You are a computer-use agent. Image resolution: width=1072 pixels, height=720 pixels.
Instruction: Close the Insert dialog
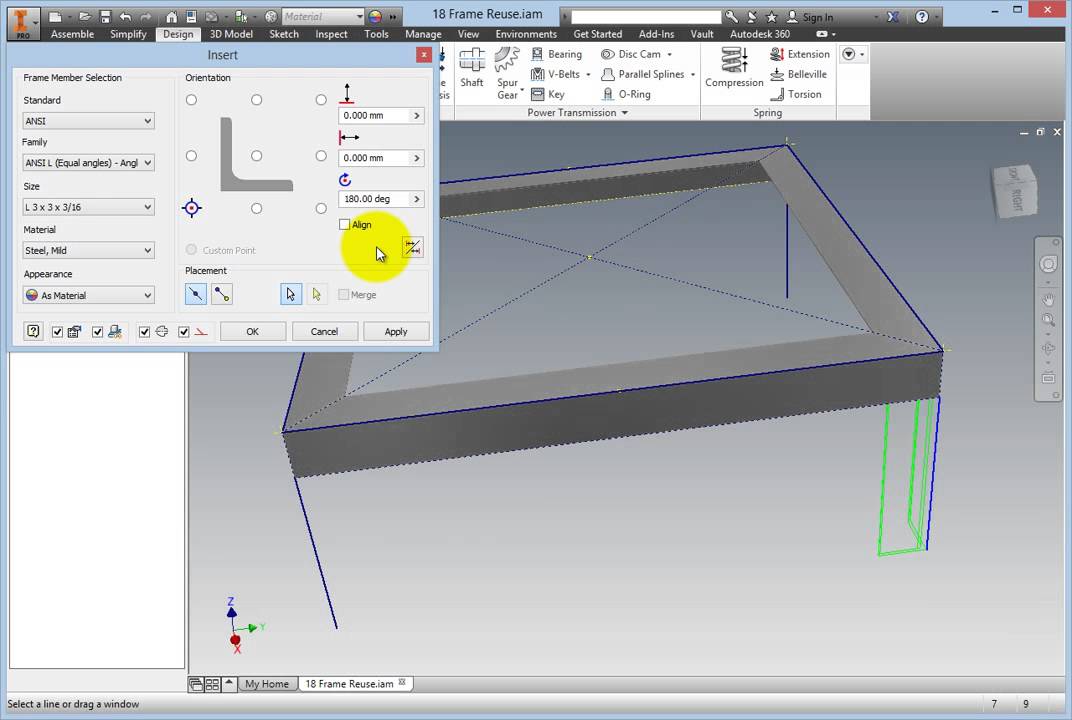(x=424, y=55)
